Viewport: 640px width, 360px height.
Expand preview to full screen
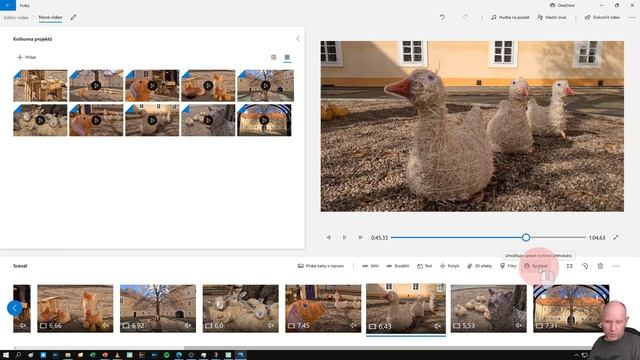click(x=616, y=237)
